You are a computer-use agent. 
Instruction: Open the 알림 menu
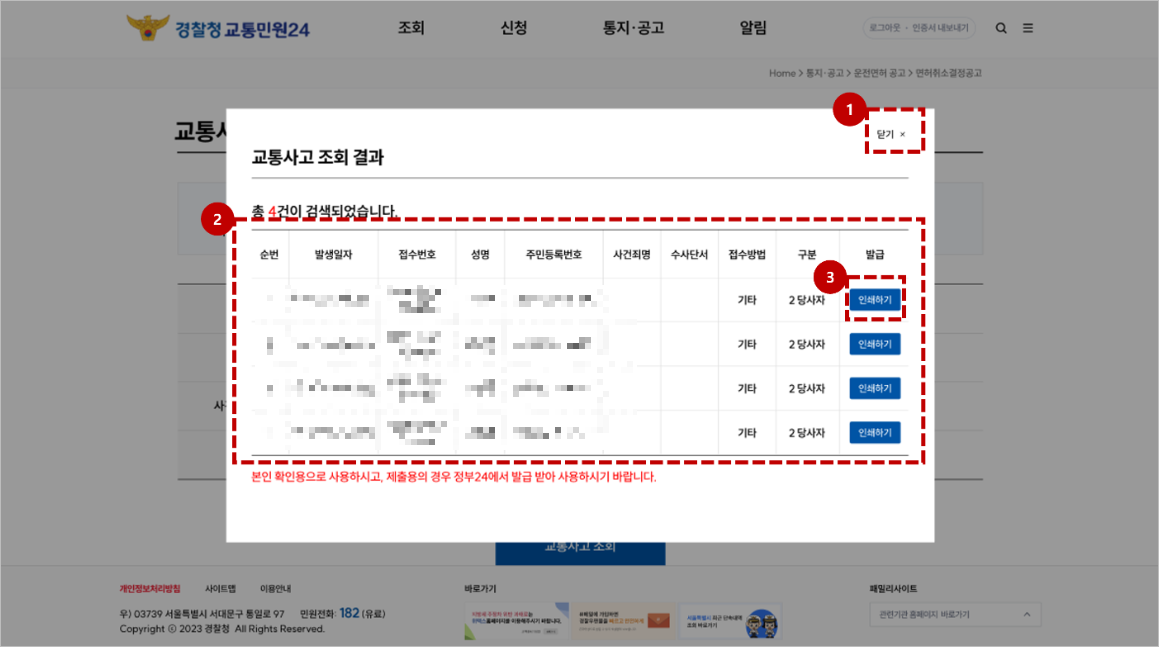(752, 28)
